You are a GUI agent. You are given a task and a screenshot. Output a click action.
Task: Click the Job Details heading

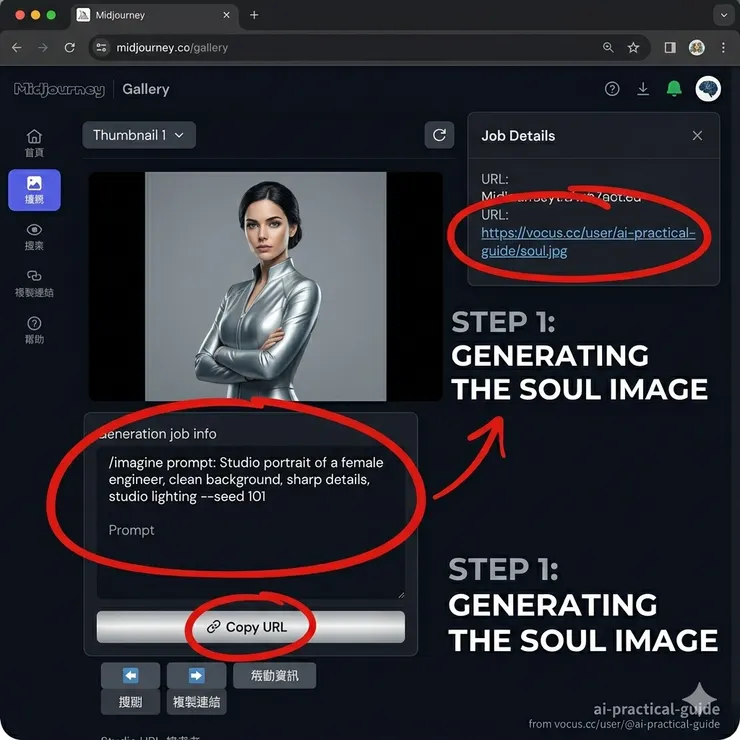coord(518,136)
